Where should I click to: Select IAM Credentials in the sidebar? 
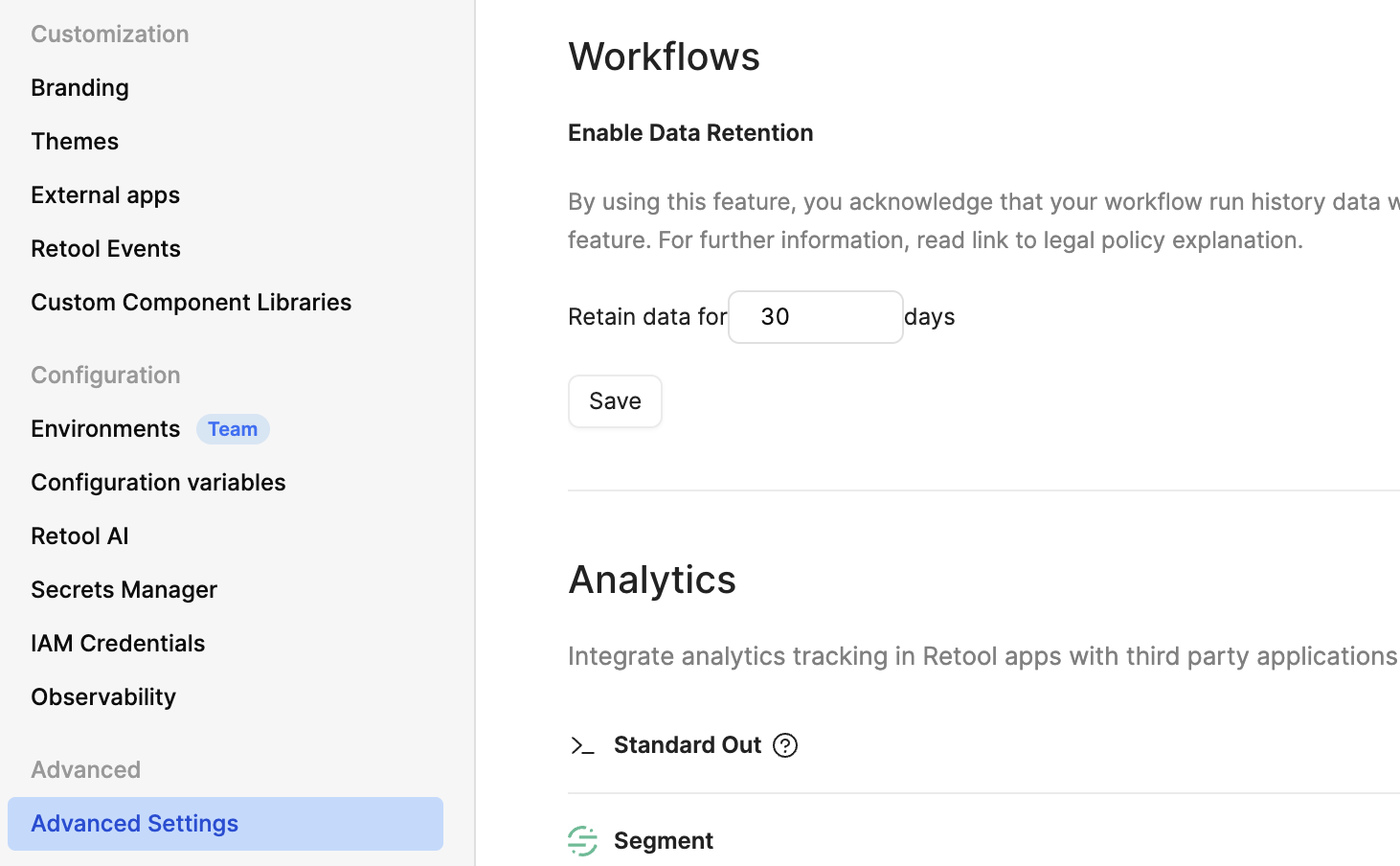(x=118, y=643)
